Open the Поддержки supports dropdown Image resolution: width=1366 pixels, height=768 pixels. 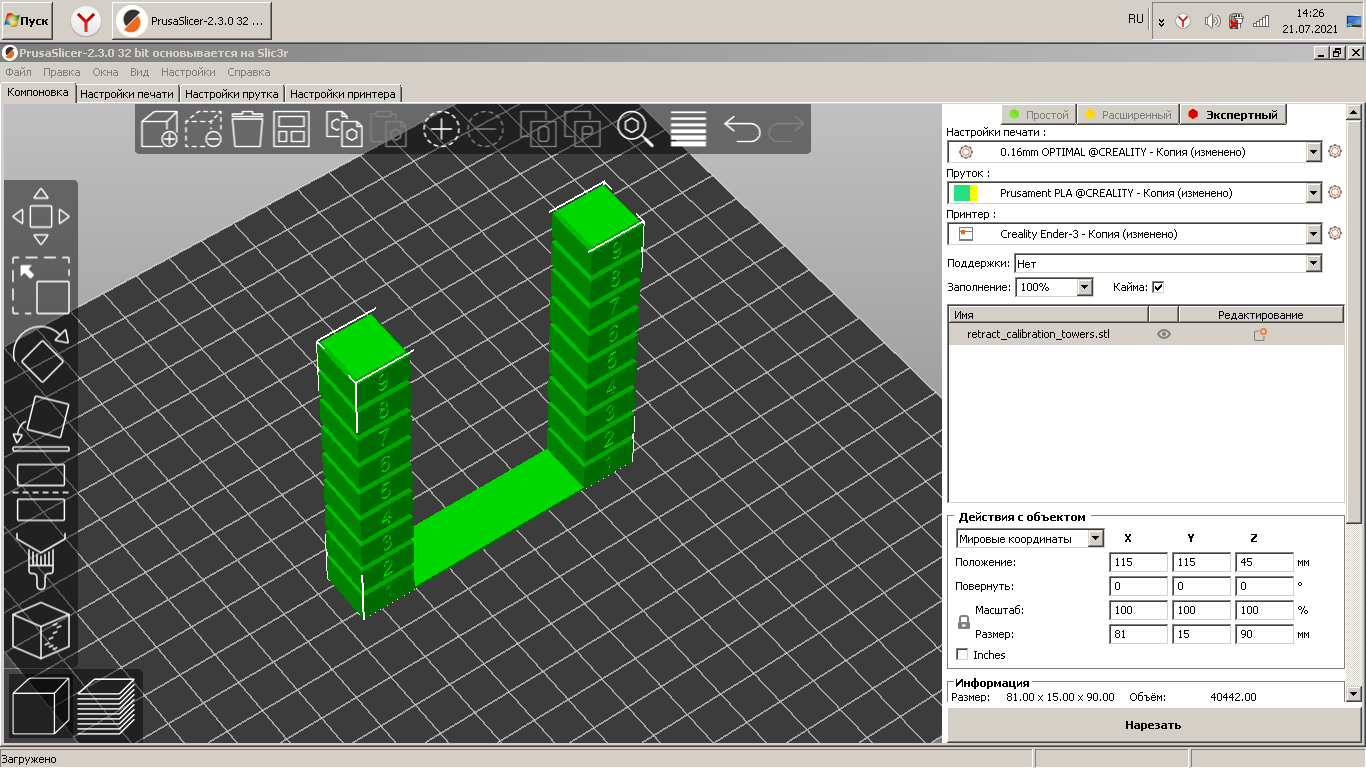coord(1314,263)
